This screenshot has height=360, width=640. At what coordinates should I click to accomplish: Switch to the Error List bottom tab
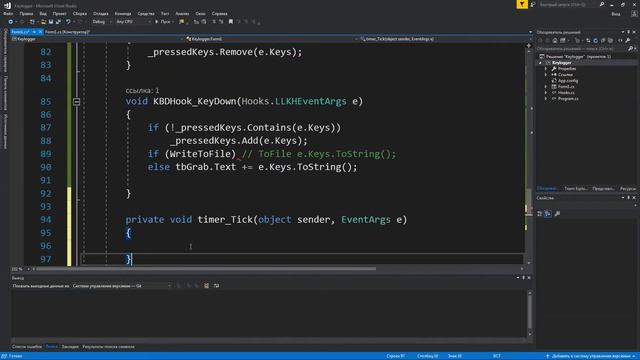point(27,347)
